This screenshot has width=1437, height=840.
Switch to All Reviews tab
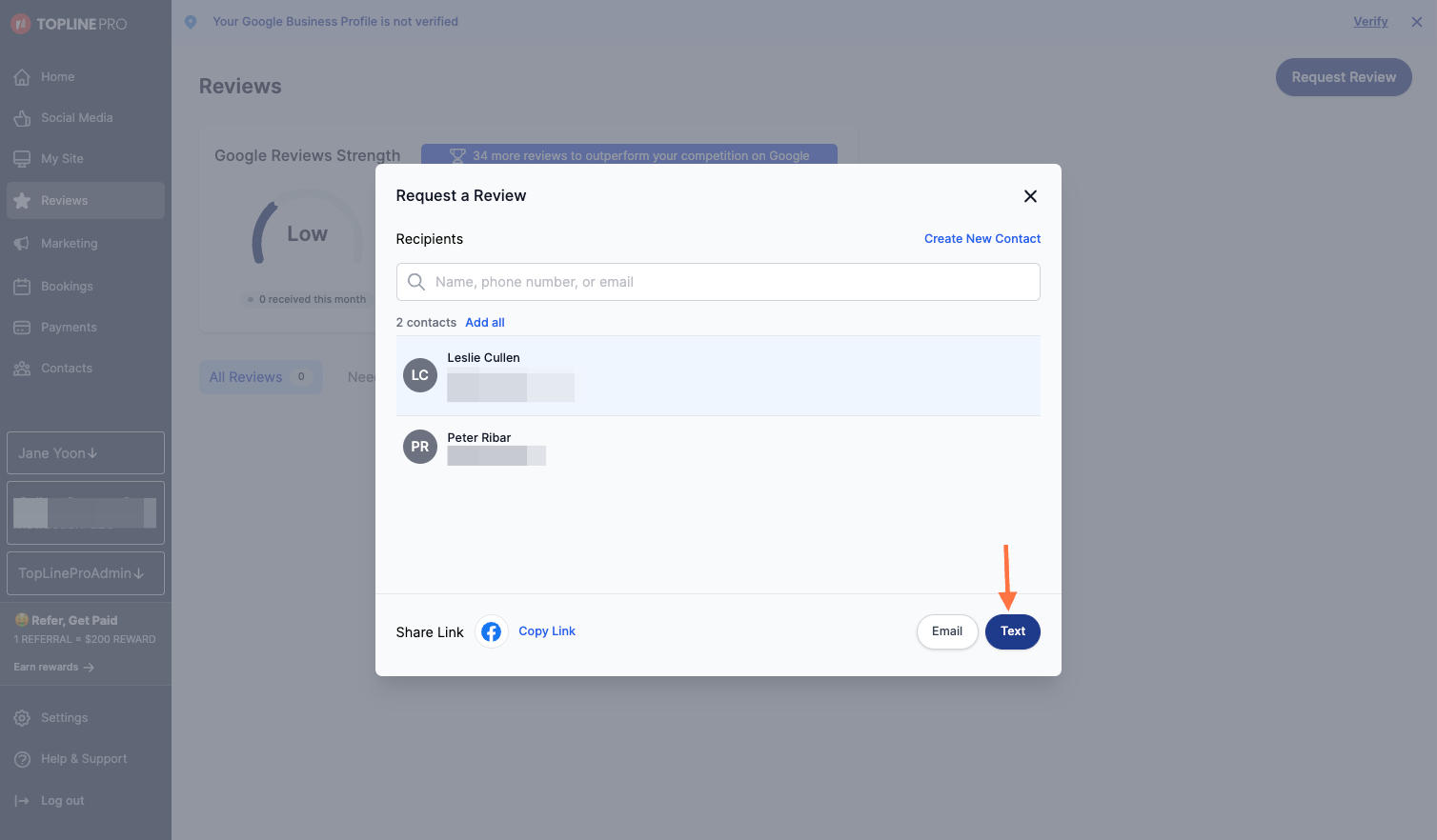click(260, 377)
